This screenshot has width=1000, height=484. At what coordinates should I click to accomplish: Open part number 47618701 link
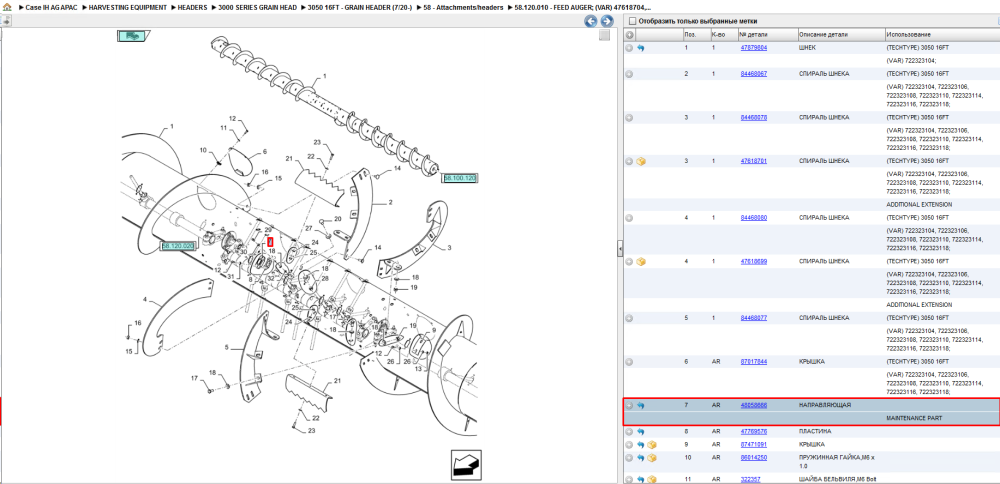(754, 161)
